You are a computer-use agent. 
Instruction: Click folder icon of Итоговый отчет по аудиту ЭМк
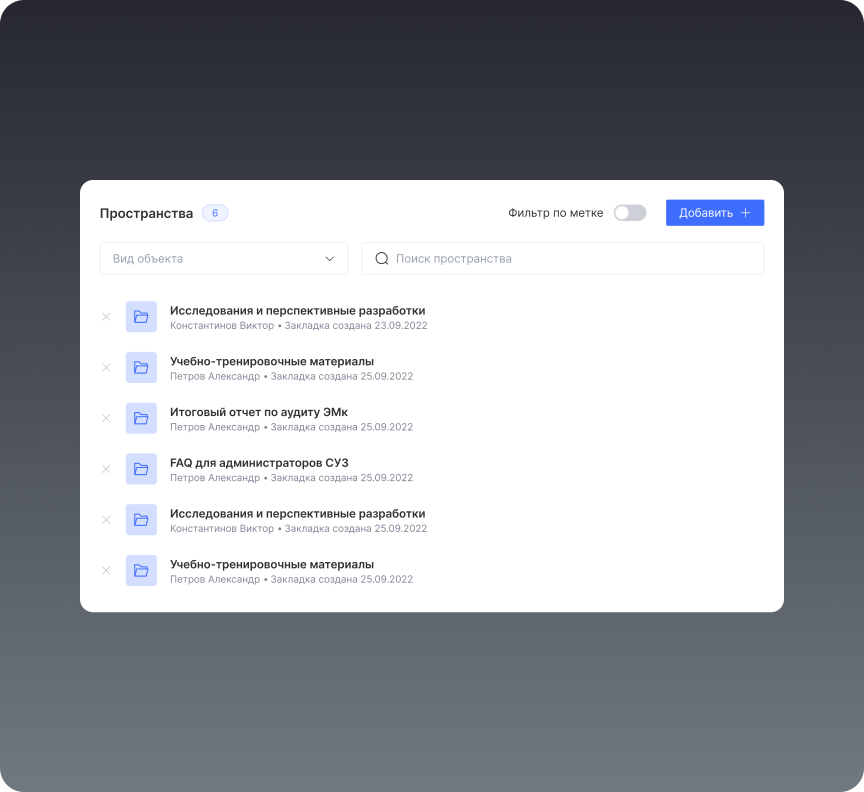point(141,418)
